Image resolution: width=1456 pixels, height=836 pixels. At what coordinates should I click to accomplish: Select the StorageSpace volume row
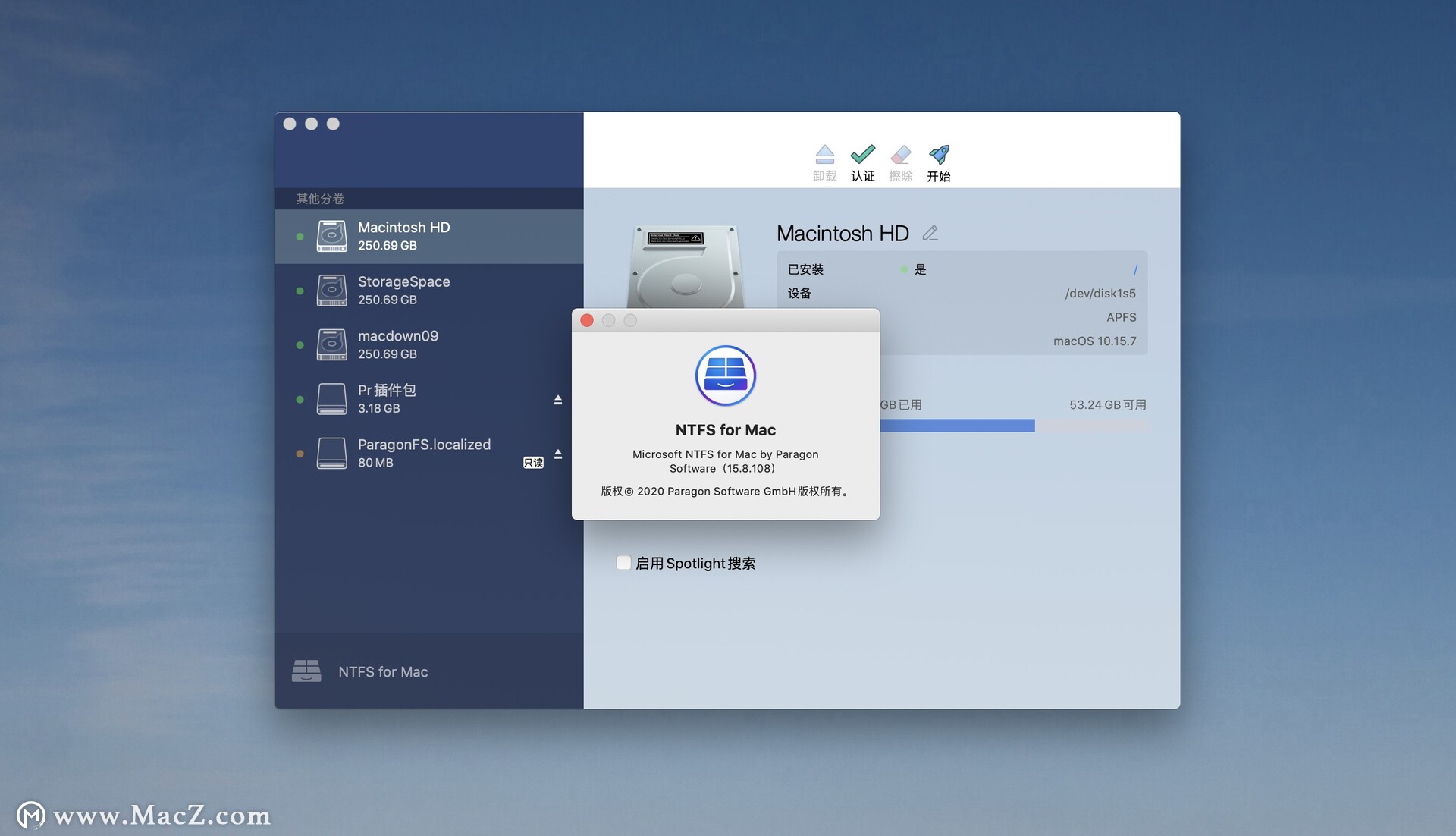click(429, 291)
